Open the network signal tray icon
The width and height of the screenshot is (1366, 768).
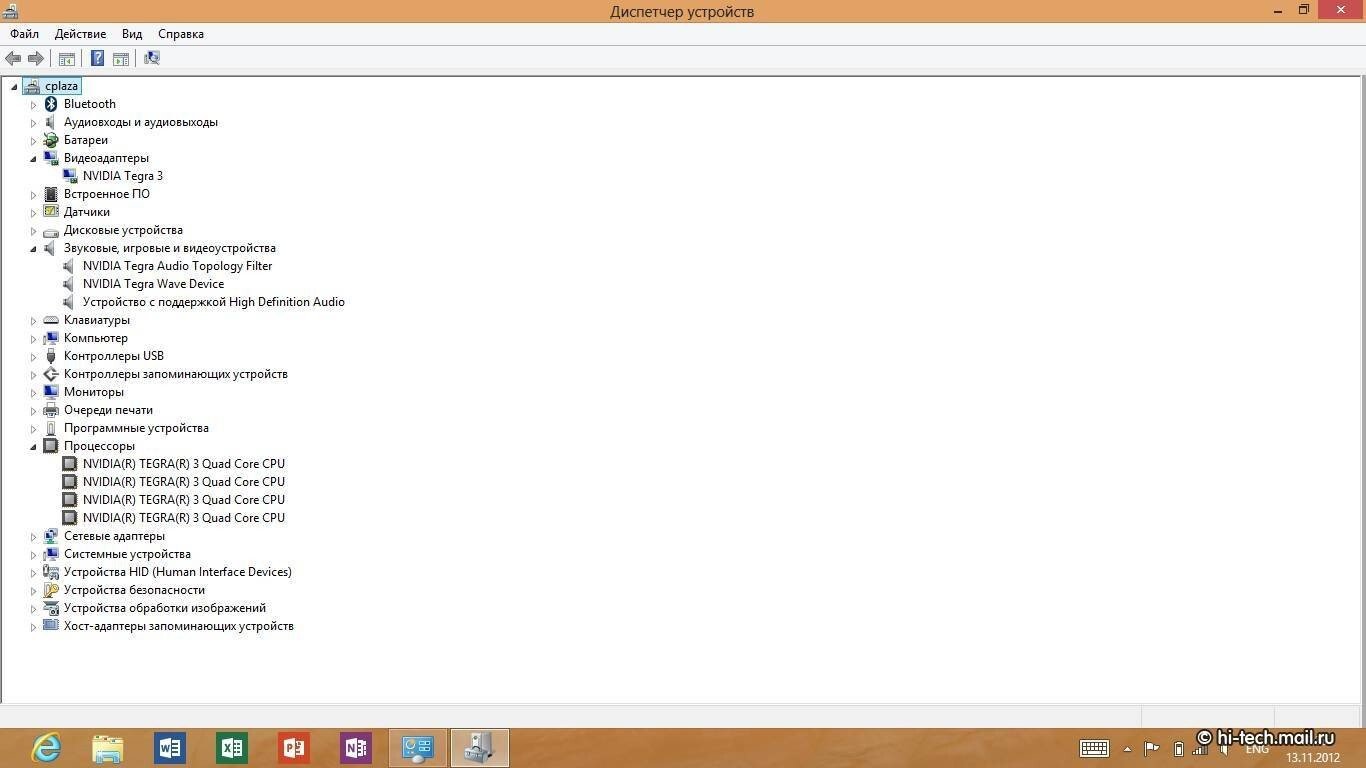click(1201, 748)
